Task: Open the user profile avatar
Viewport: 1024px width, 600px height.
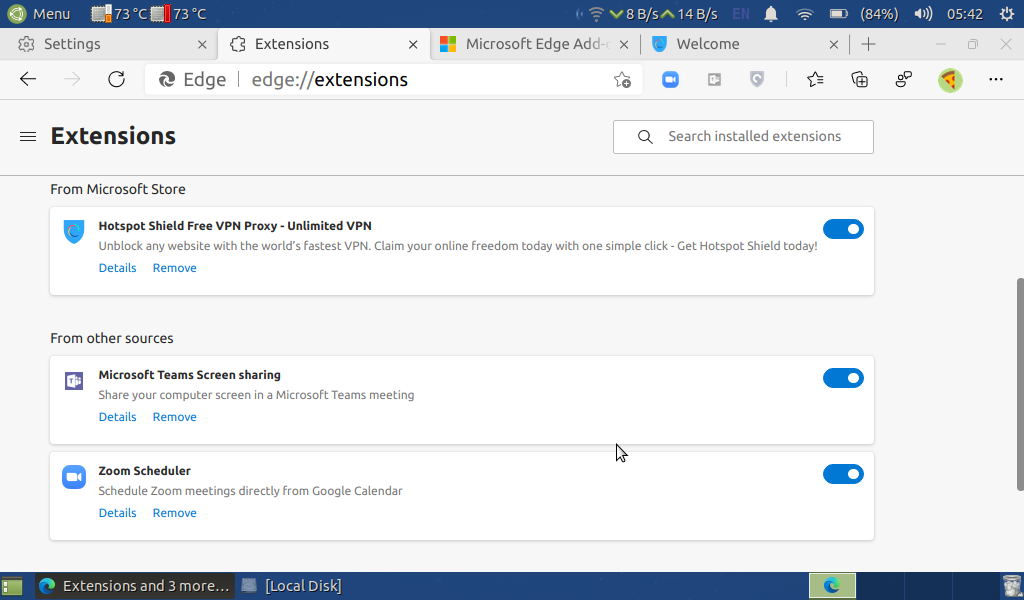Action: [950, 80]
